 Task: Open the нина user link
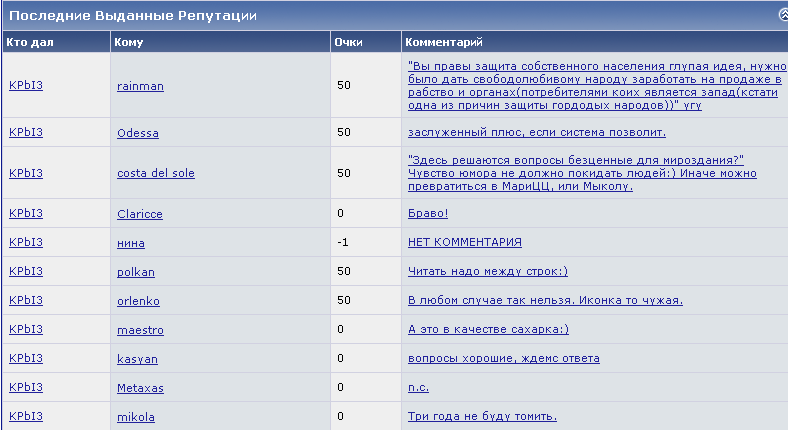point(130,242)
